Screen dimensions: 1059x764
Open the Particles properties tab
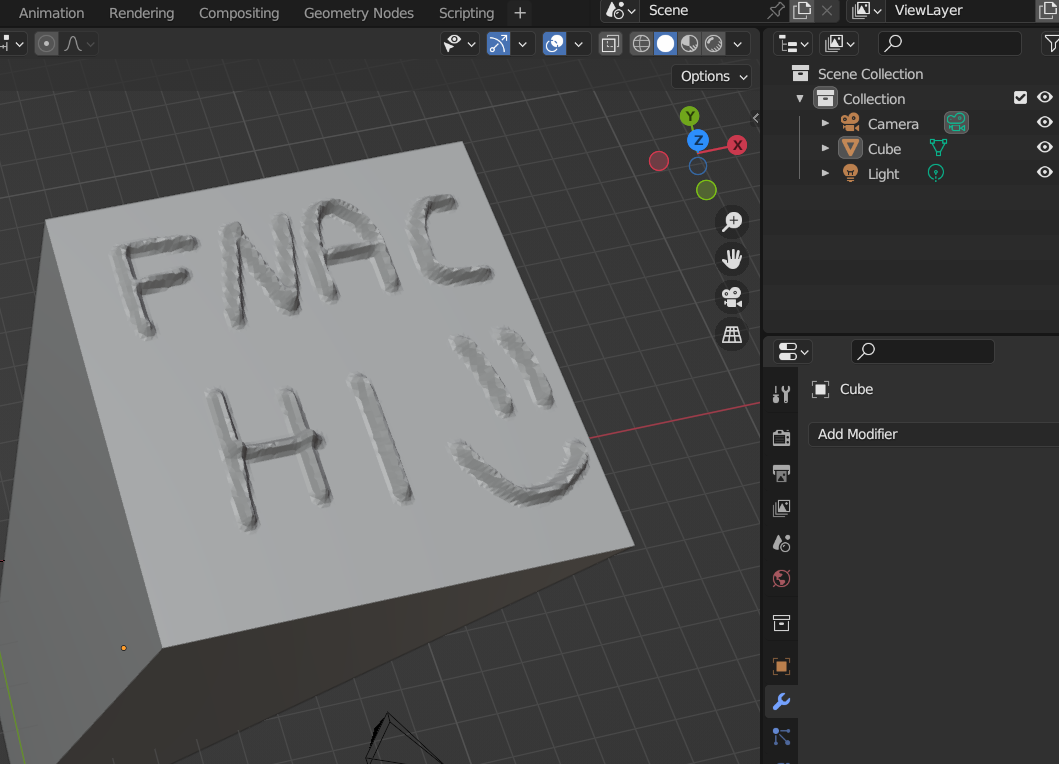click(781, 737)
